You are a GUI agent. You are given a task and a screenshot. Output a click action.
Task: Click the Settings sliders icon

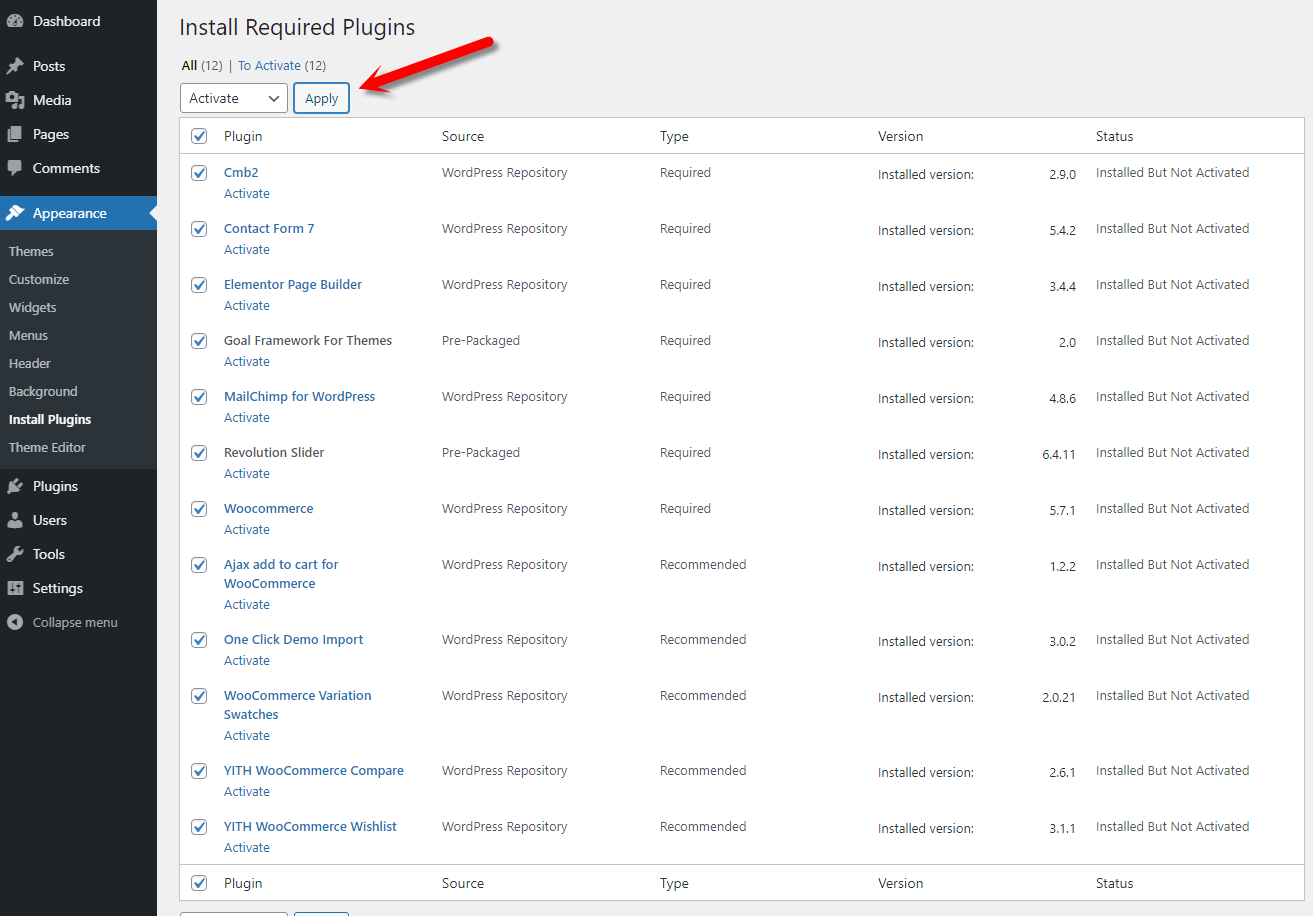pyautogui.click(x=15, y=588)
